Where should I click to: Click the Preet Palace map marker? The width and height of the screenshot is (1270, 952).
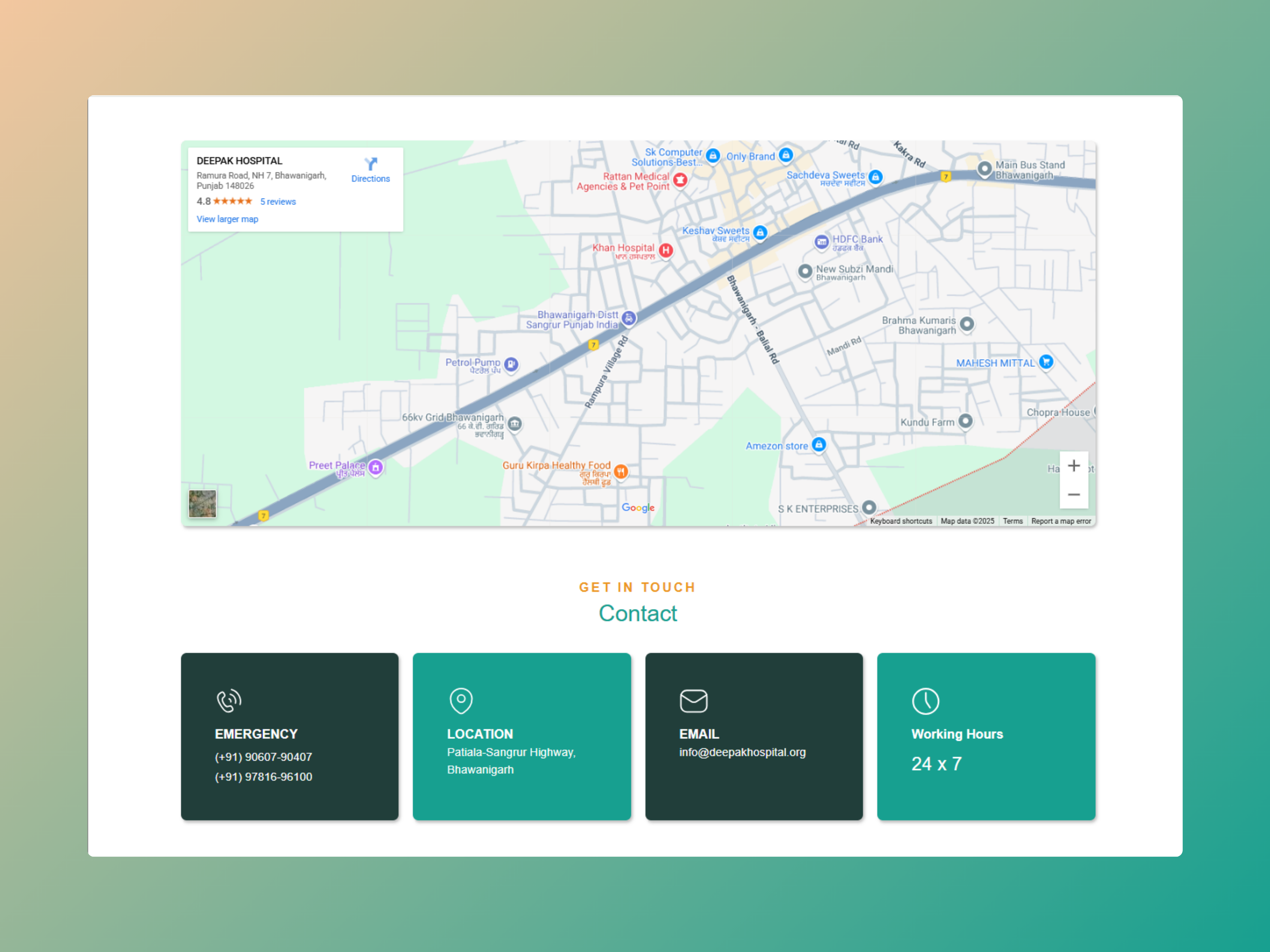375,467
